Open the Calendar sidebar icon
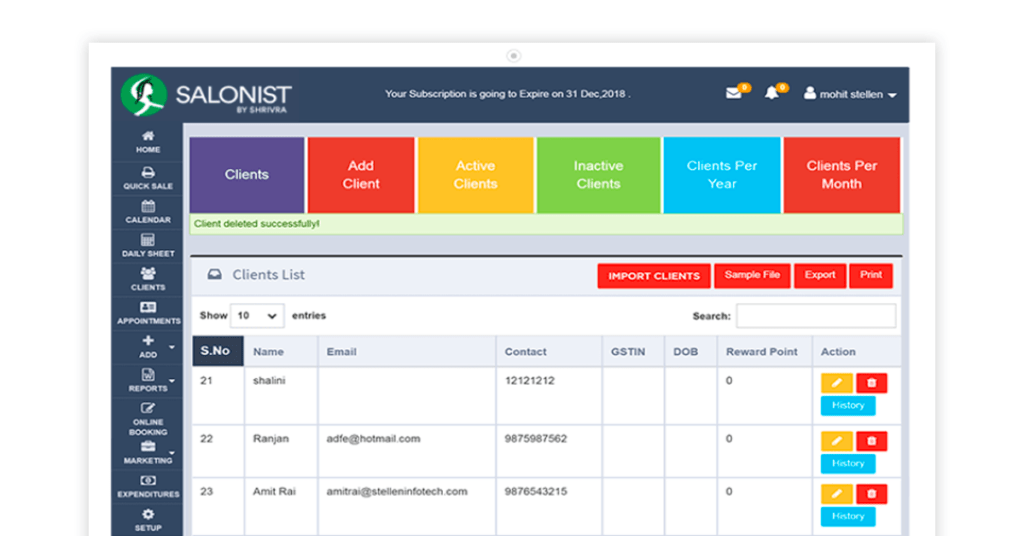Image resolution: width=1024 pixels, height=536 pixels. tap(148, 212)
